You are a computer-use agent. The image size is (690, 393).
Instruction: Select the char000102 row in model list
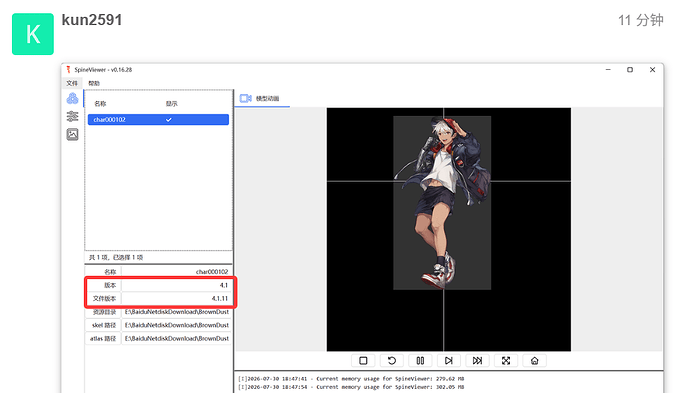[158, 119]
